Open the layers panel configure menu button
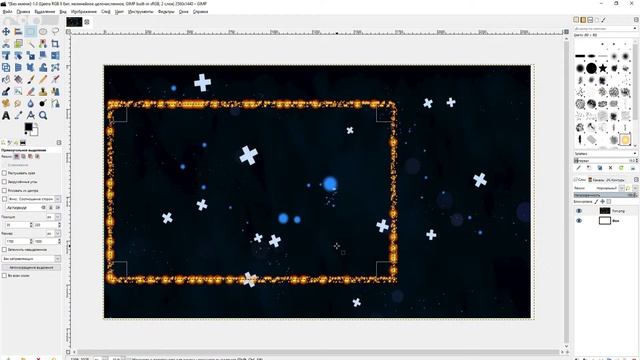This screenshot has width=640, height=360. 636,180
